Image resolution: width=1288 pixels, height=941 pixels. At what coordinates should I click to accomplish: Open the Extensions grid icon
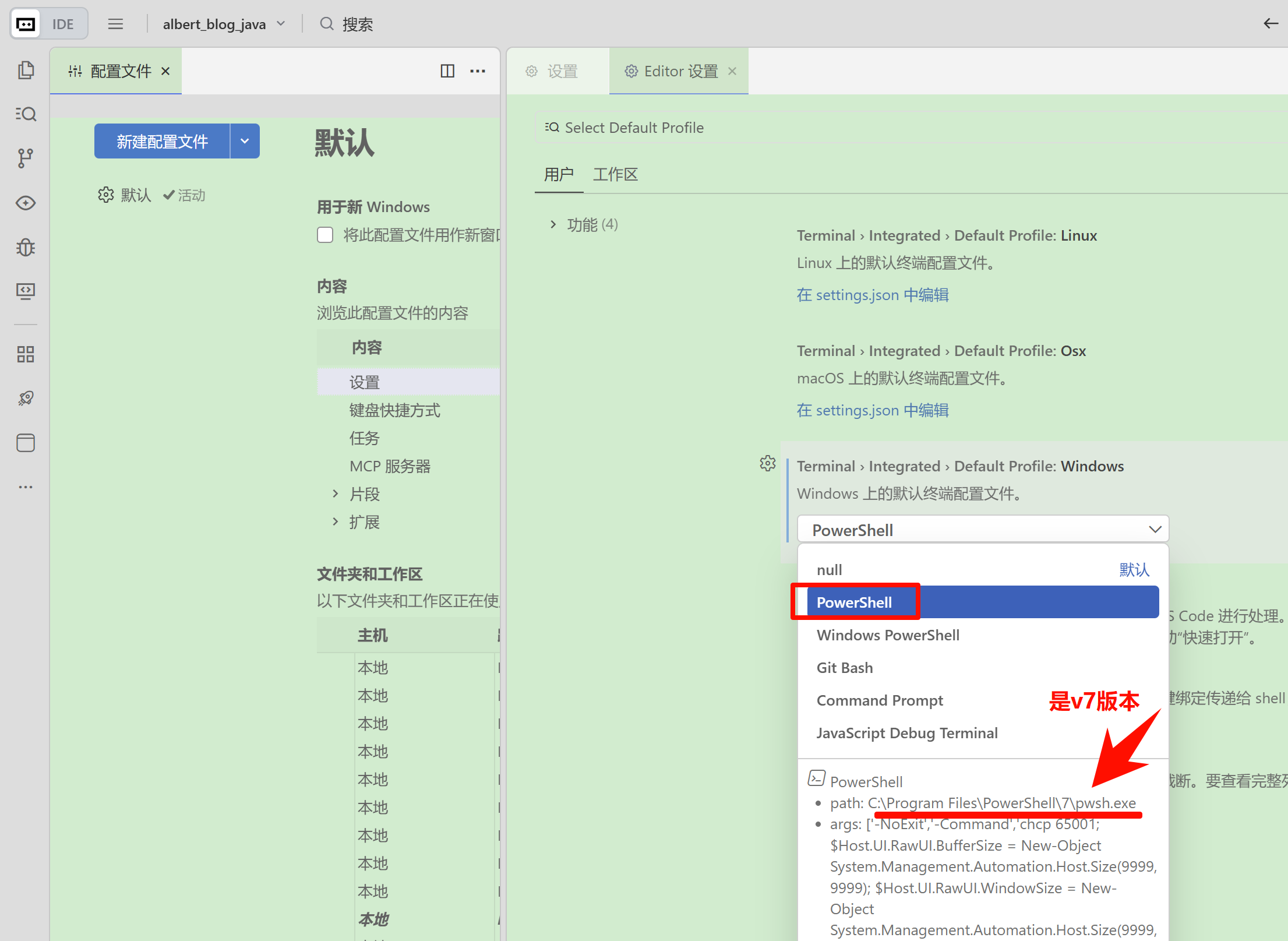(x=26, y=354)
